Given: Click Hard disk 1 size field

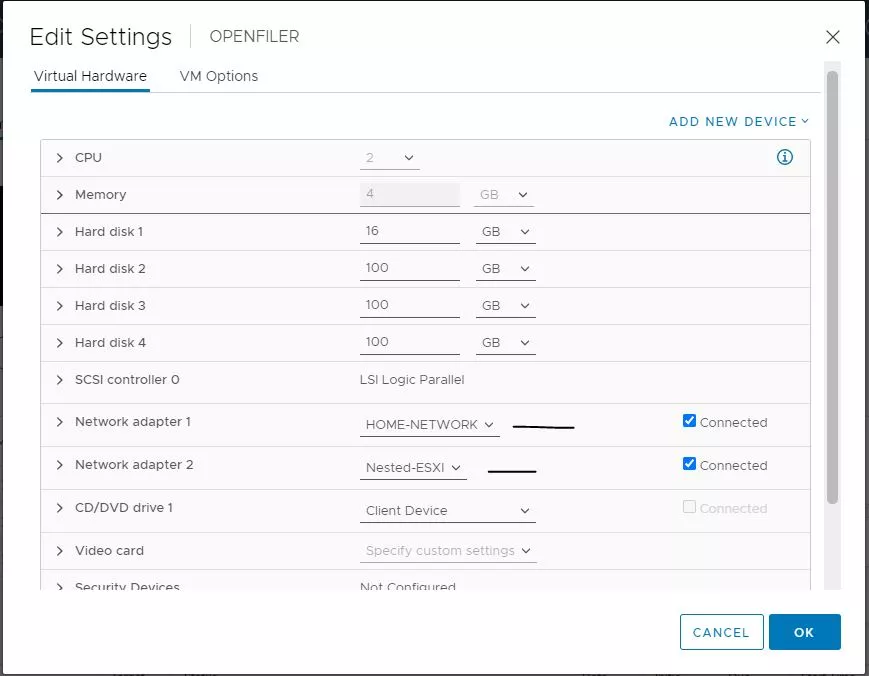Looking at the screenshot, I should (410, 232).
